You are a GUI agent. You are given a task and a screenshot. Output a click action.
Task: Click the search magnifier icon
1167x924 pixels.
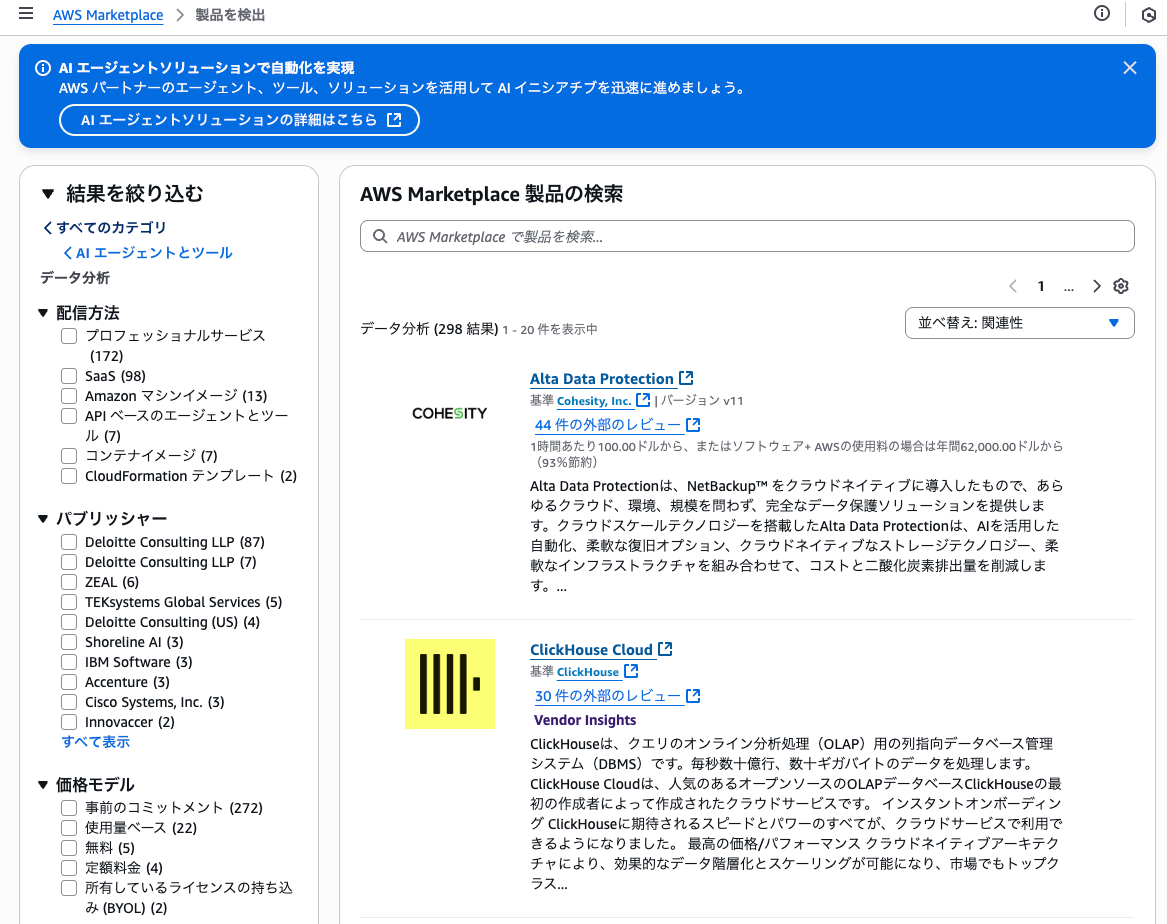380,237
